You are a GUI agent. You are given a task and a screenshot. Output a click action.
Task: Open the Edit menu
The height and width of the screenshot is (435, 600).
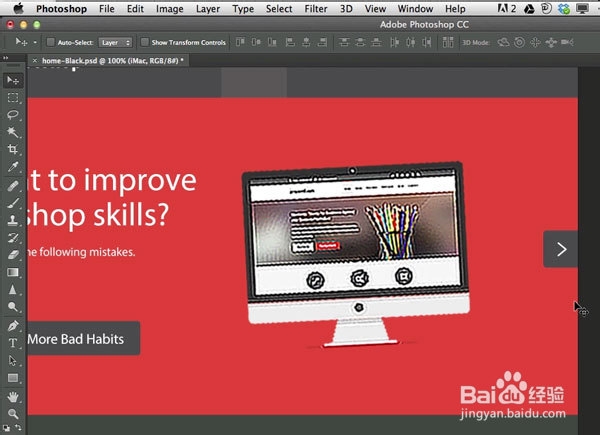(x=135, y=8)
